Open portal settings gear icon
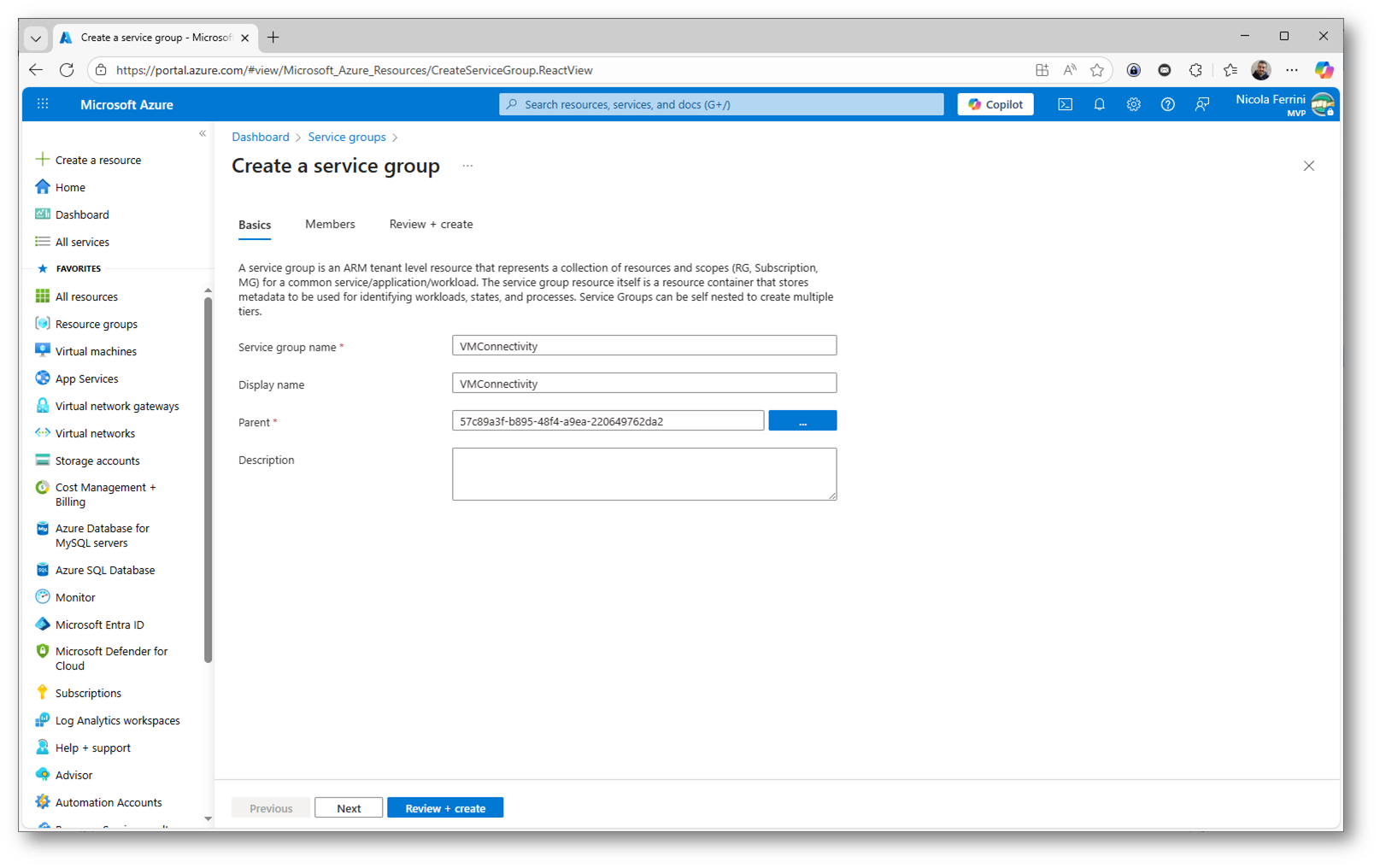The image size is (1380, 868). point(1133,104)
